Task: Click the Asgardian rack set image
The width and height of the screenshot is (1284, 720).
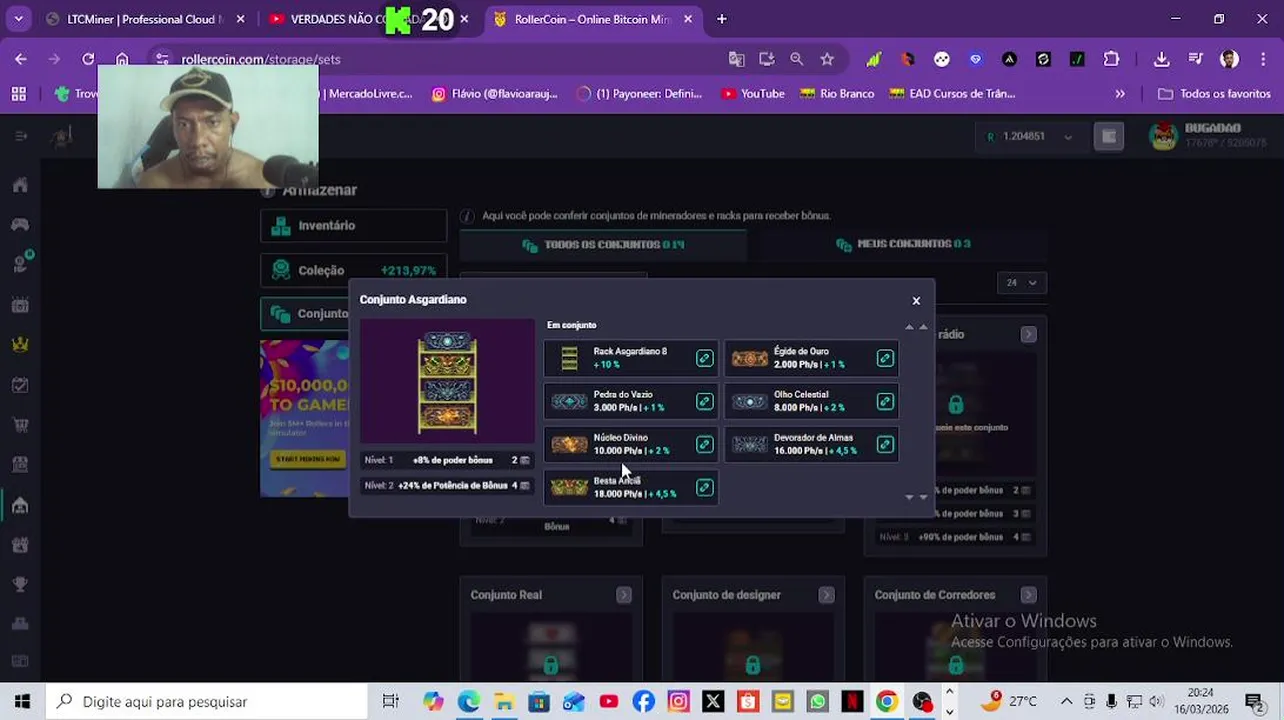Action: pyautogui.click(x=447, y=383)
